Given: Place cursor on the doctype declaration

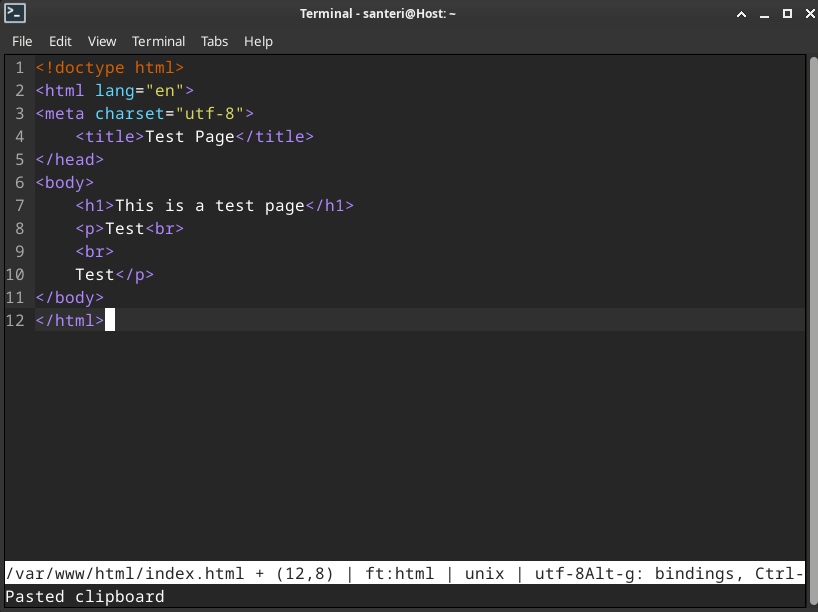Looking at the screenshot, I should pyautogui.click(x=110, y=68).
